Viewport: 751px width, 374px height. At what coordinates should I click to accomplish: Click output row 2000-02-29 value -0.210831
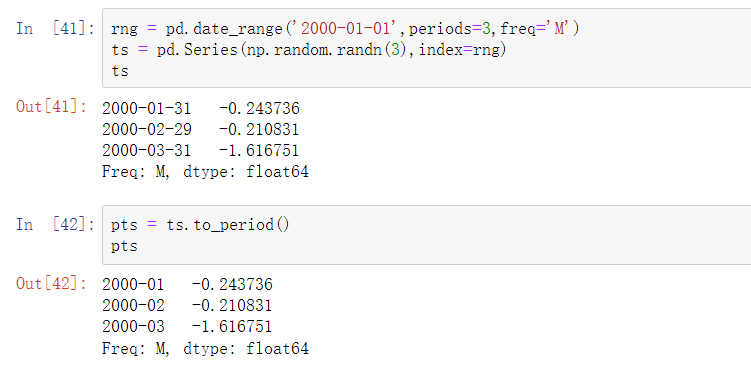(x=259, y=129)
